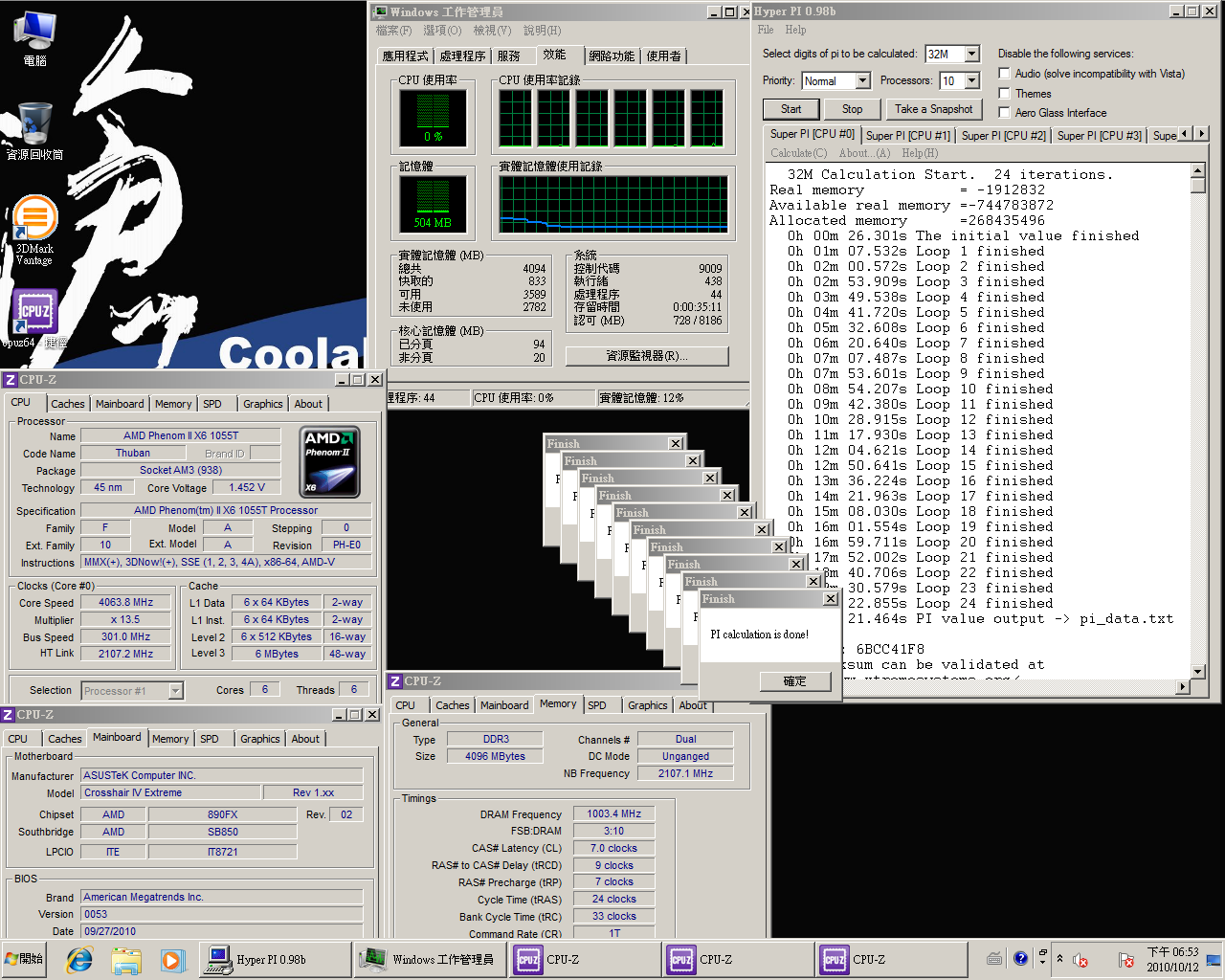
Task: Open the Priority dropdown set to Normal
Action: [862, 80]
